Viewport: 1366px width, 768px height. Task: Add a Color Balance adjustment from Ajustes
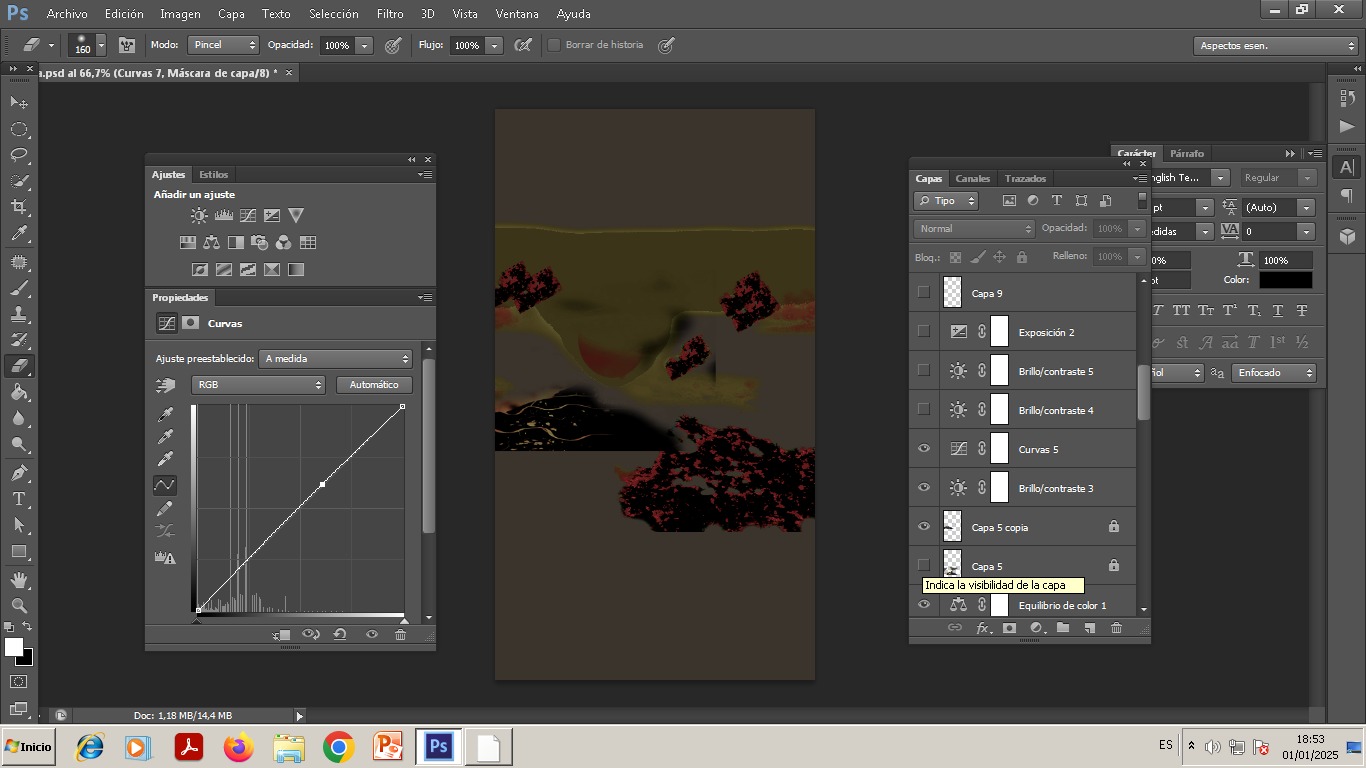tap(211, 243)
